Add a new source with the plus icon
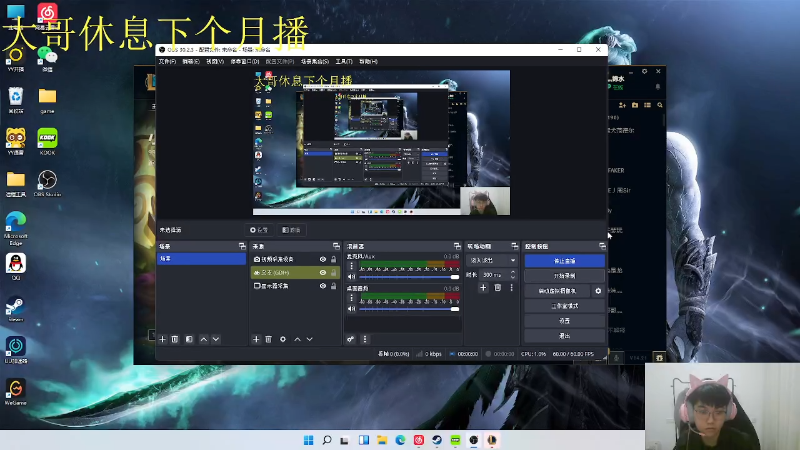800x450 pixels. (256, 339)
